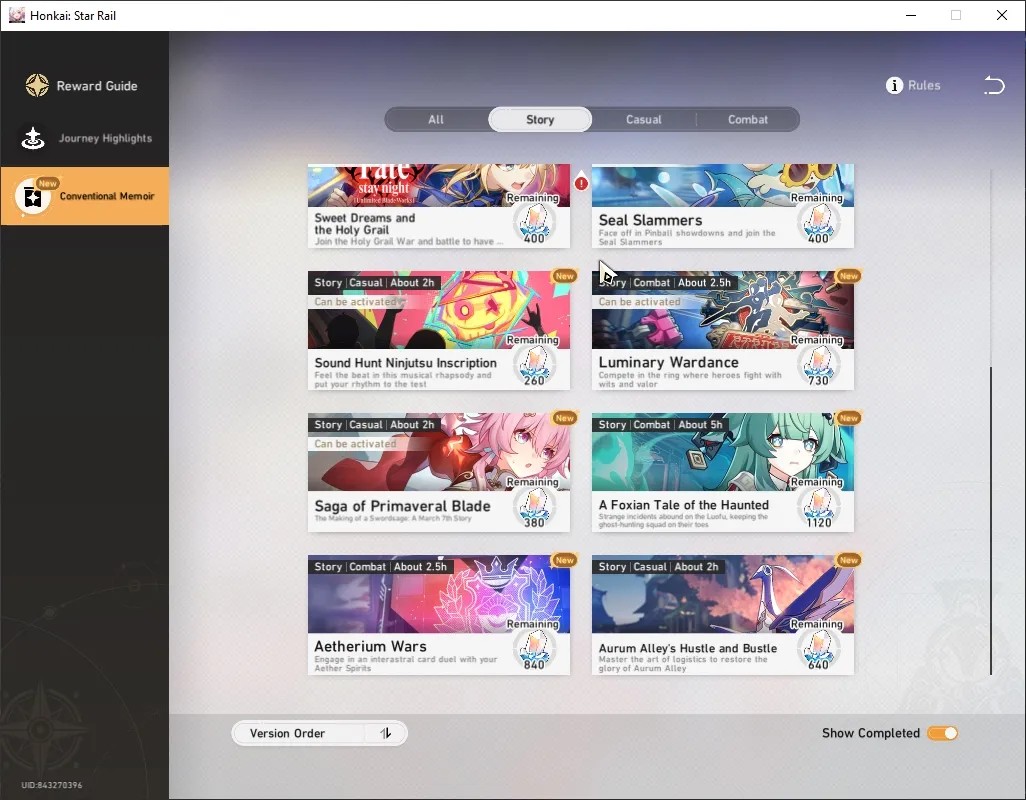
Task: Select the Conventional Memoir icon
Action: 33,196
